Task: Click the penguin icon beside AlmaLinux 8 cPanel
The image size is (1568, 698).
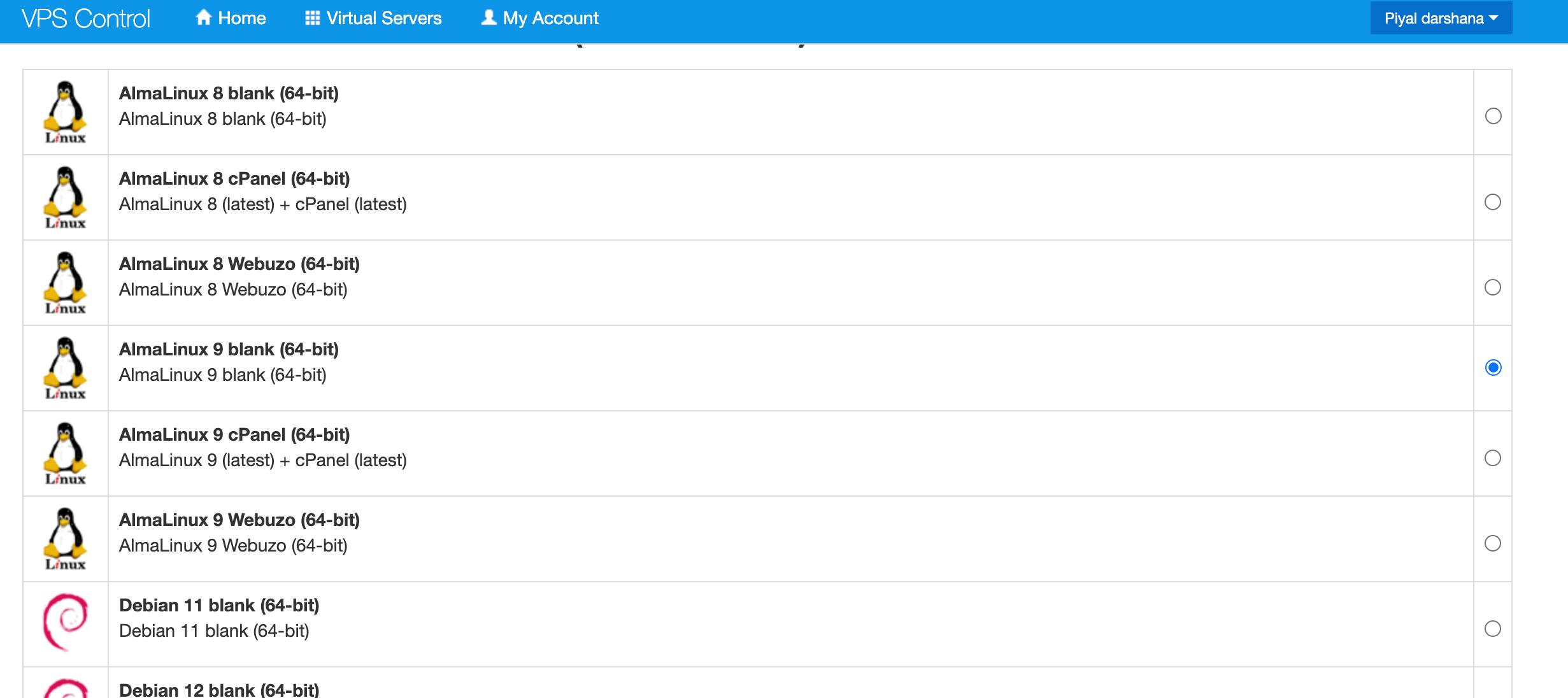Action: (x=65, y=197)
